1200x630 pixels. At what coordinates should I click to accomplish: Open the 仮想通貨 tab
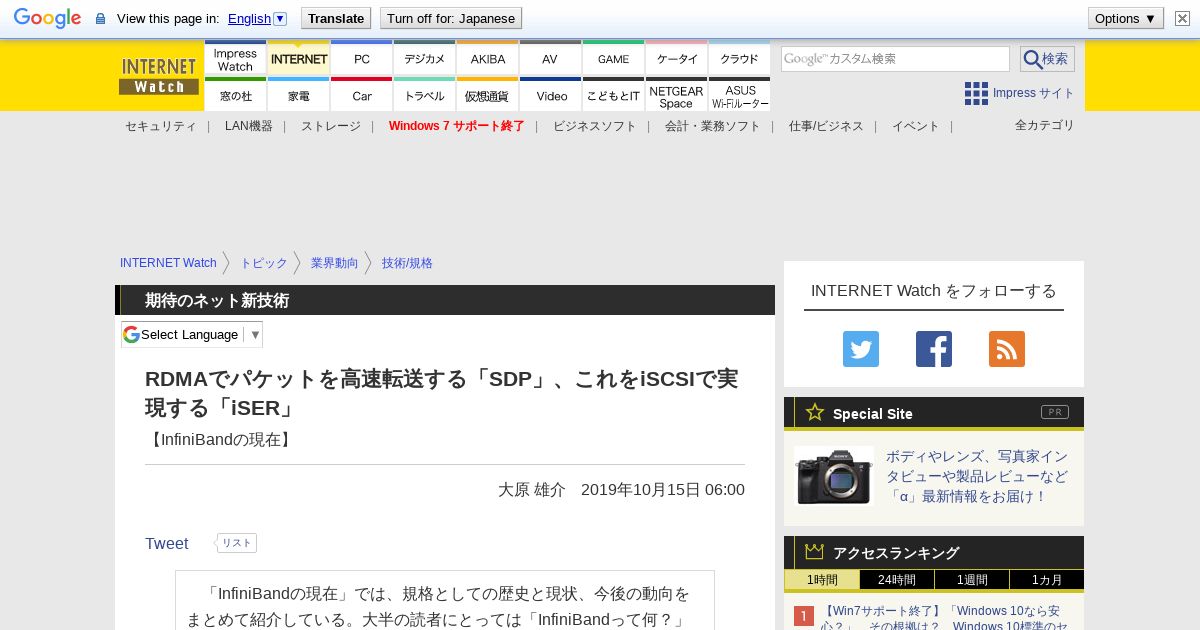click(488, 95)
